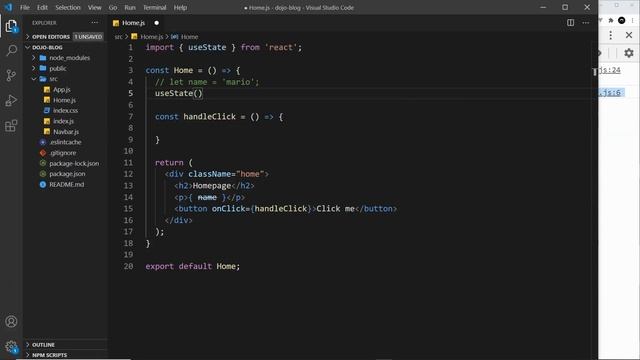Click the unsaved dot on Home.js tab

(157, 23)
